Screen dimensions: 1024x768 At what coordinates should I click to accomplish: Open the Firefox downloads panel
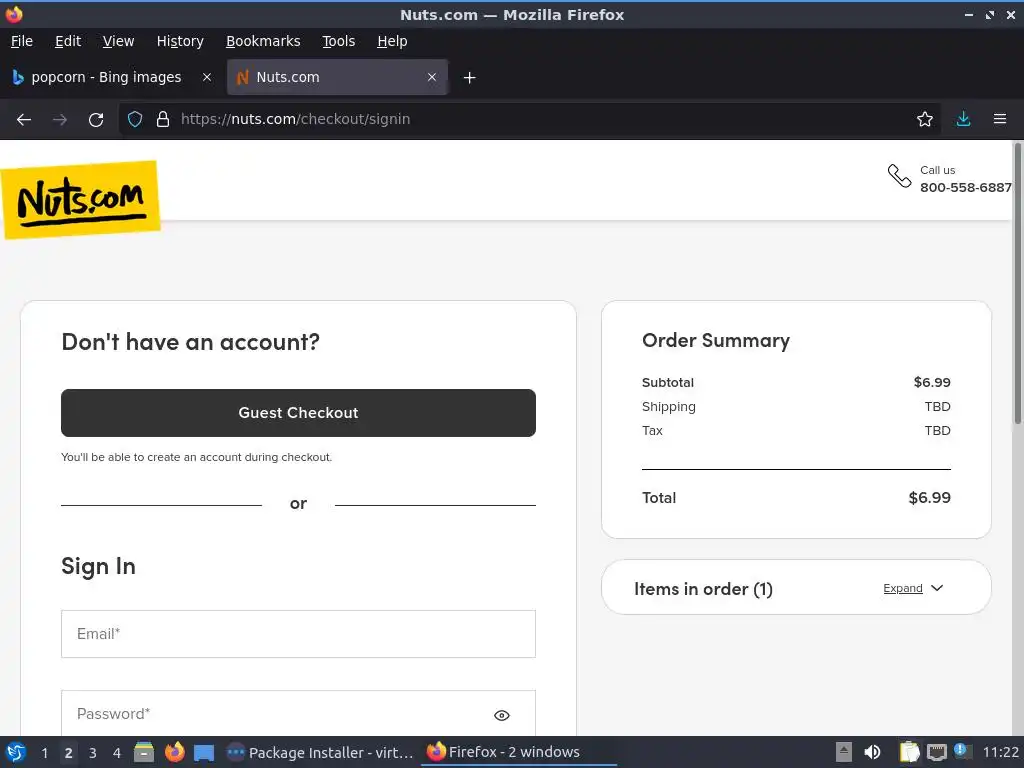[x=963, y=120]
